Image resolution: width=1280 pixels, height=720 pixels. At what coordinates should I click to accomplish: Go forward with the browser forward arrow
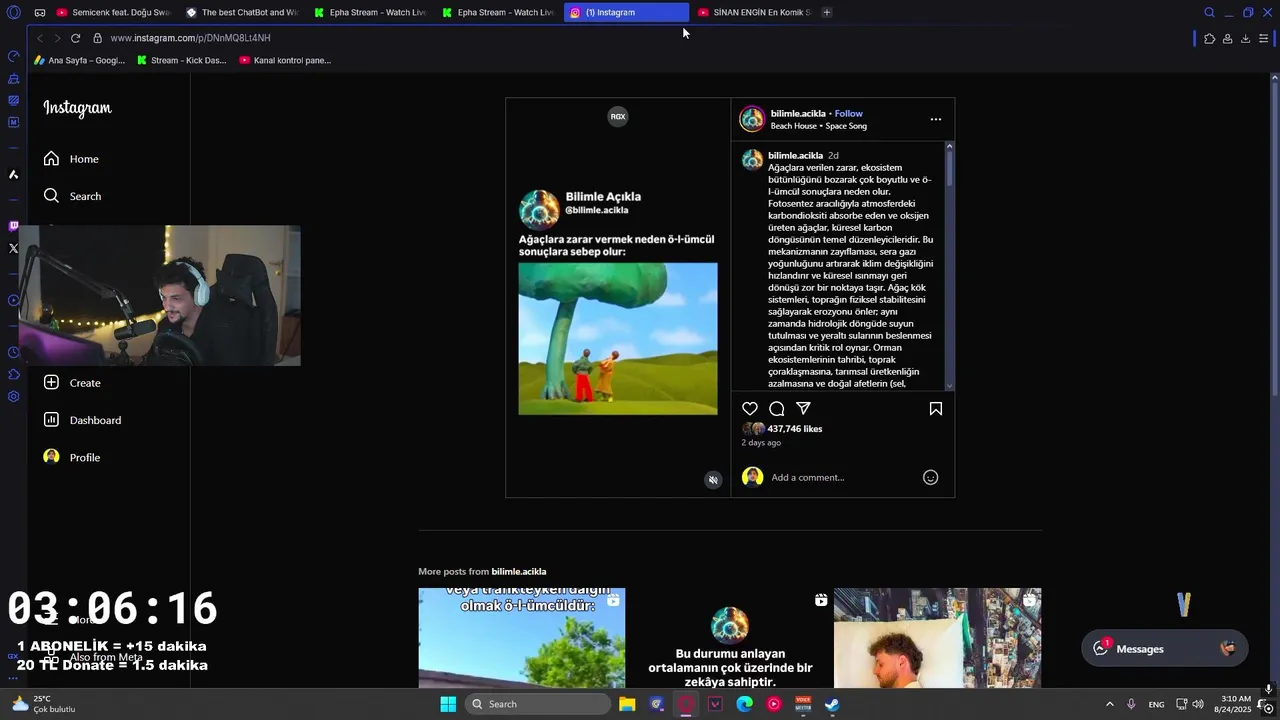(x=57, y=38)
